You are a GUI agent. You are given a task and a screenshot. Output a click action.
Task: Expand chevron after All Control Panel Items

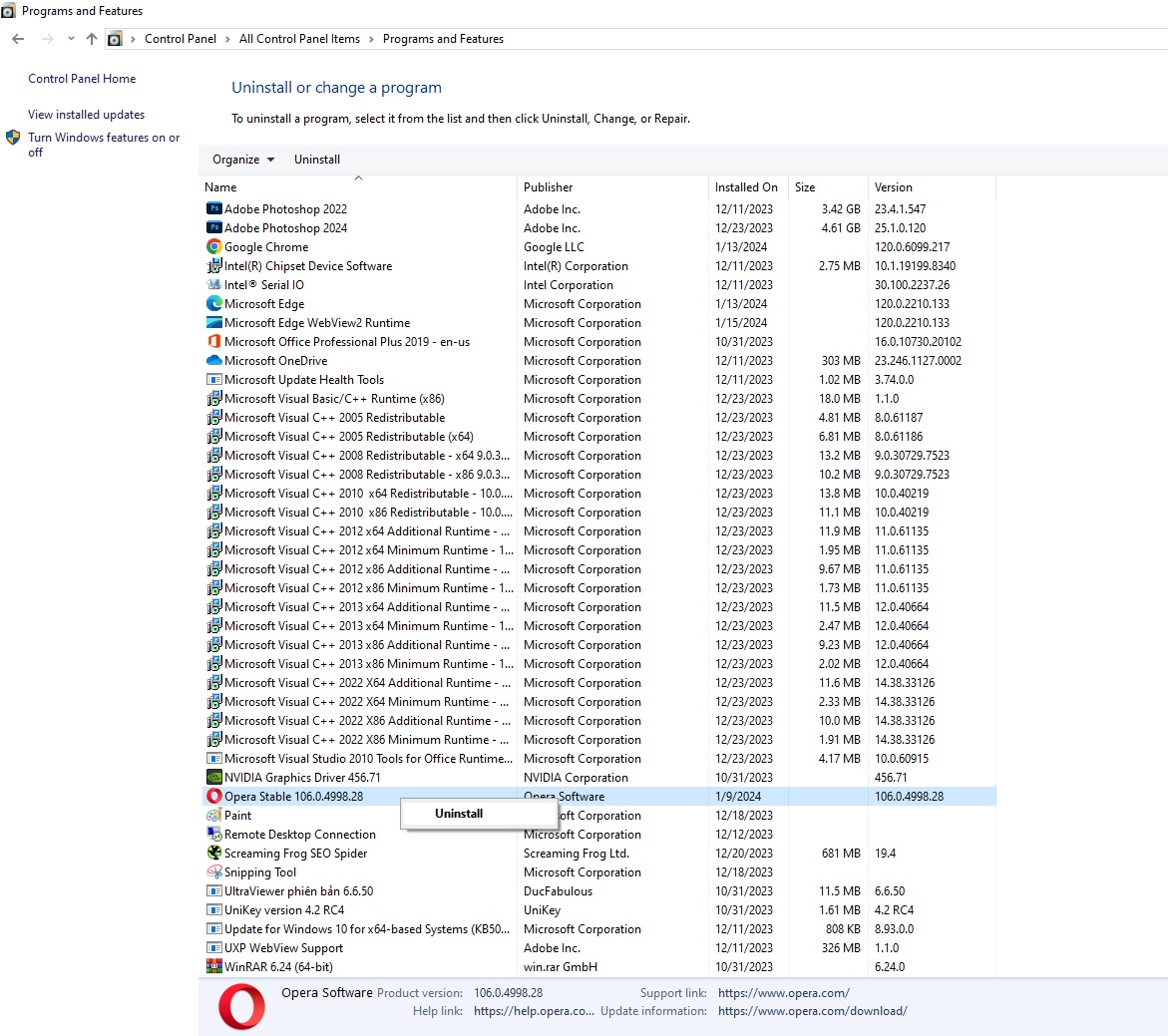pyautogui.click(x=371, y=39)
